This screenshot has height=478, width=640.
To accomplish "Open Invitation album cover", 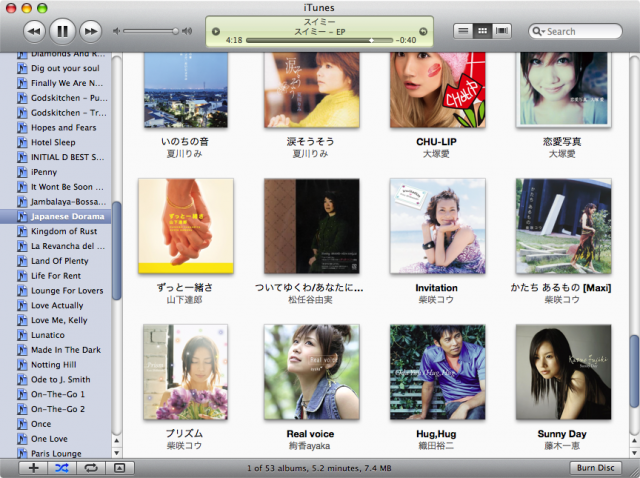I will tap(438, 226).
